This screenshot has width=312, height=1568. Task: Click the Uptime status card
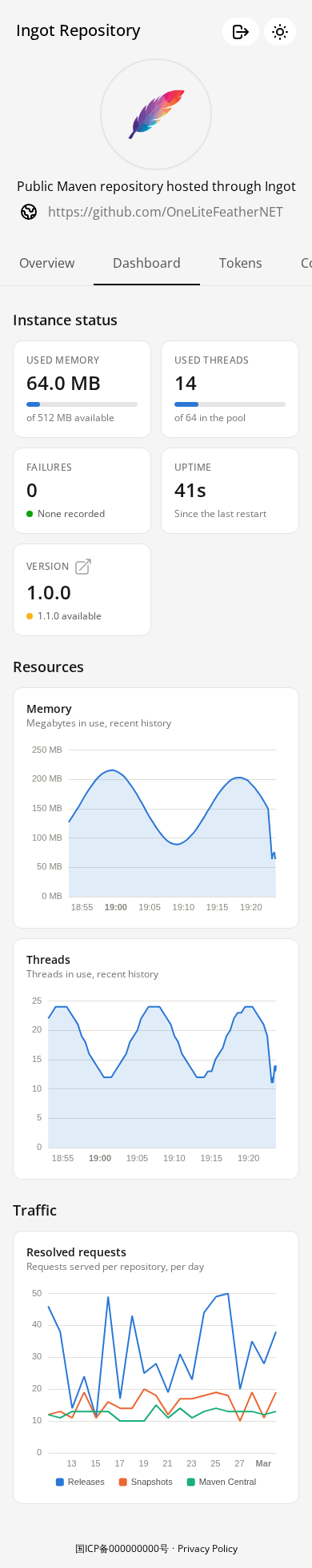coord(230,491)
